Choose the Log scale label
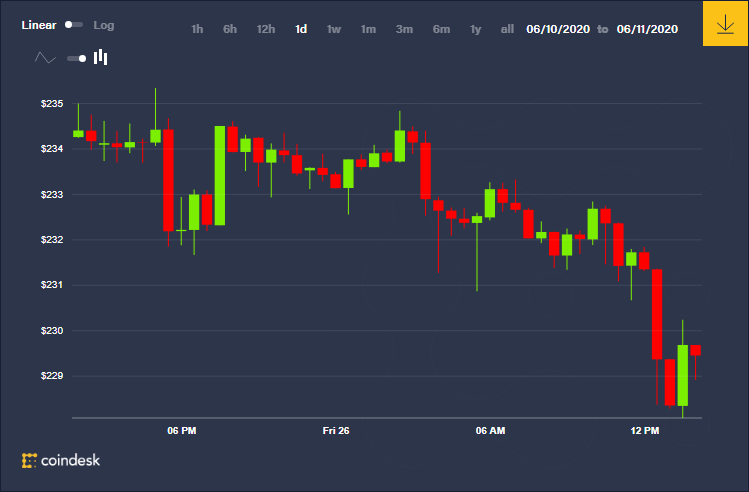Viewport: 749px width, 492px height. (104, 25)
